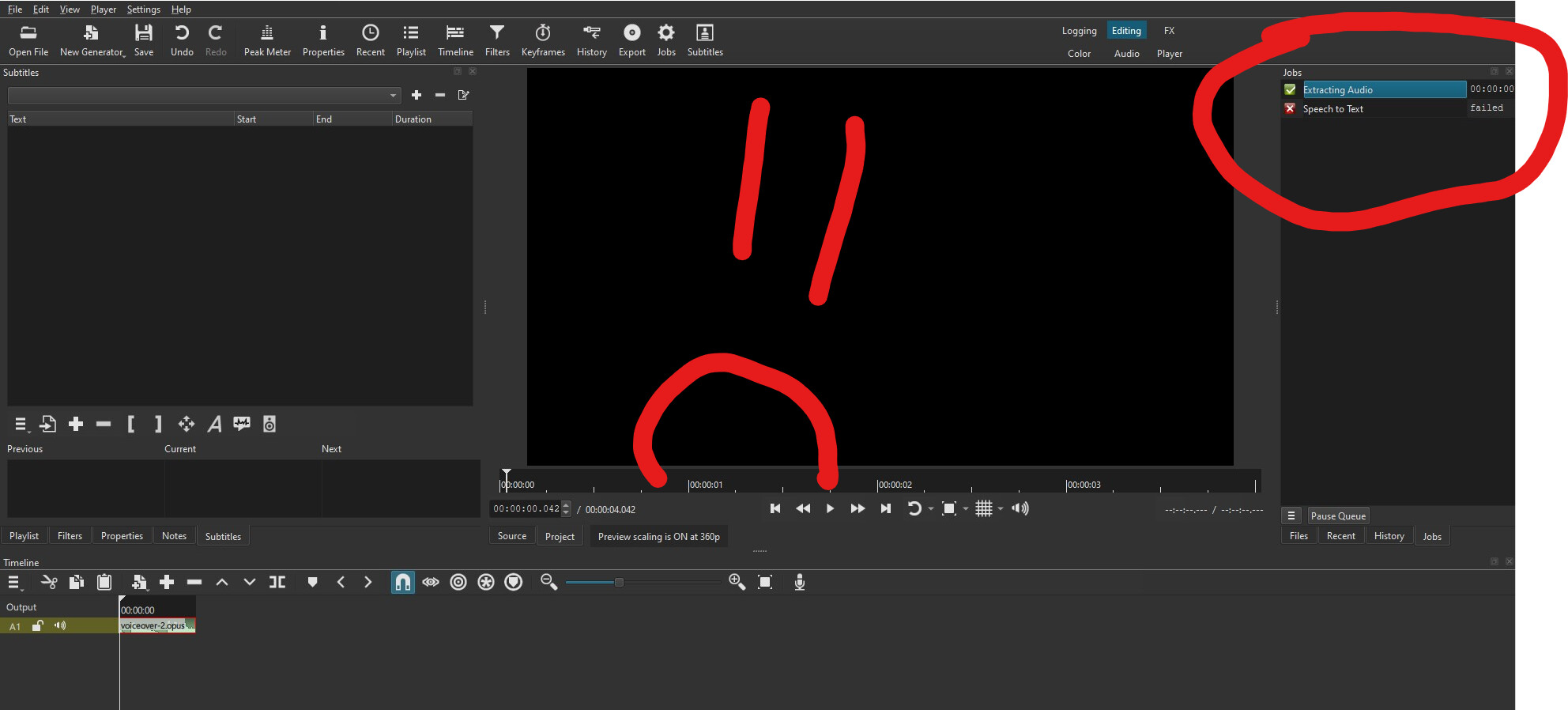Click the Peak Meter toolbar icon
Image resolution: width=1568 pixels, height=710 pixels.
(267, 40)
